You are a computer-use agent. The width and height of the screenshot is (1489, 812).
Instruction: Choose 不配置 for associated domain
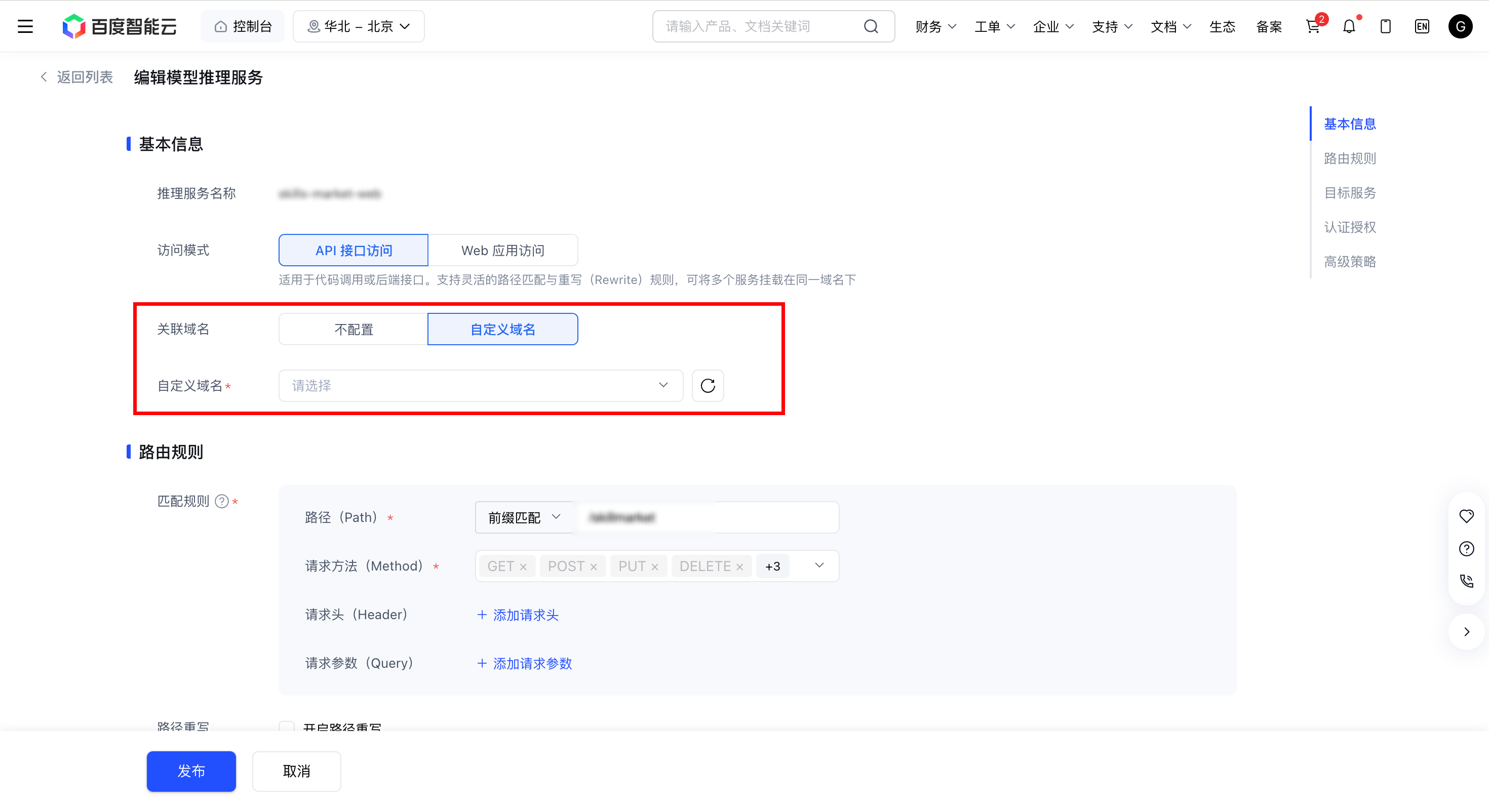(x=353, y=330)
